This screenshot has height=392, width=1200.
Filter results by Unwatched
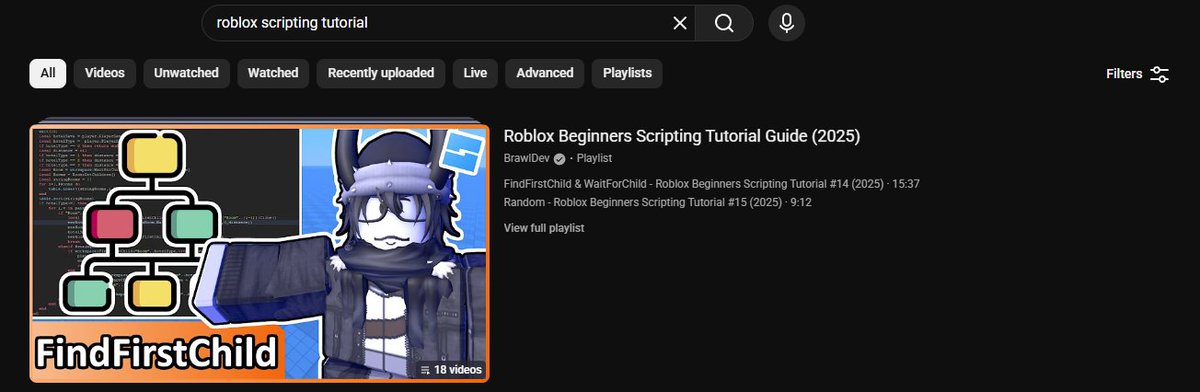click(x=187, y=73)
